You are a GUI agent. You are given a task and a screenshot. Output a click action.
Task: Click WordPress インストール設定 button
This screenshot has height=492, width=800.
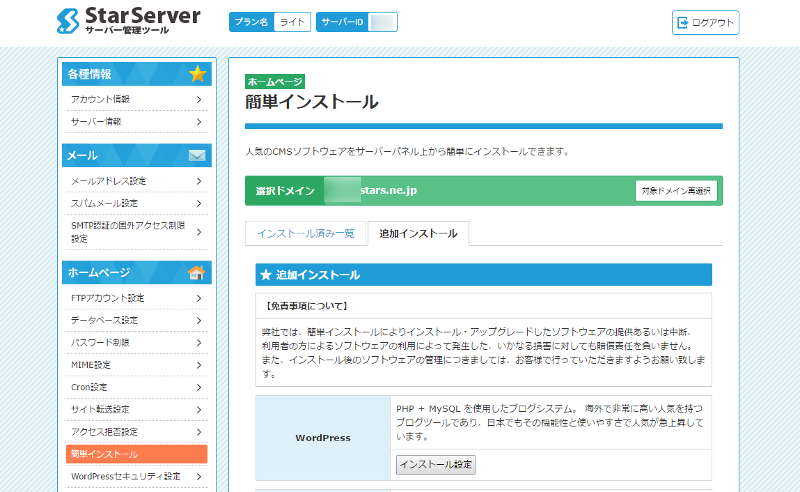click(436, 465)
